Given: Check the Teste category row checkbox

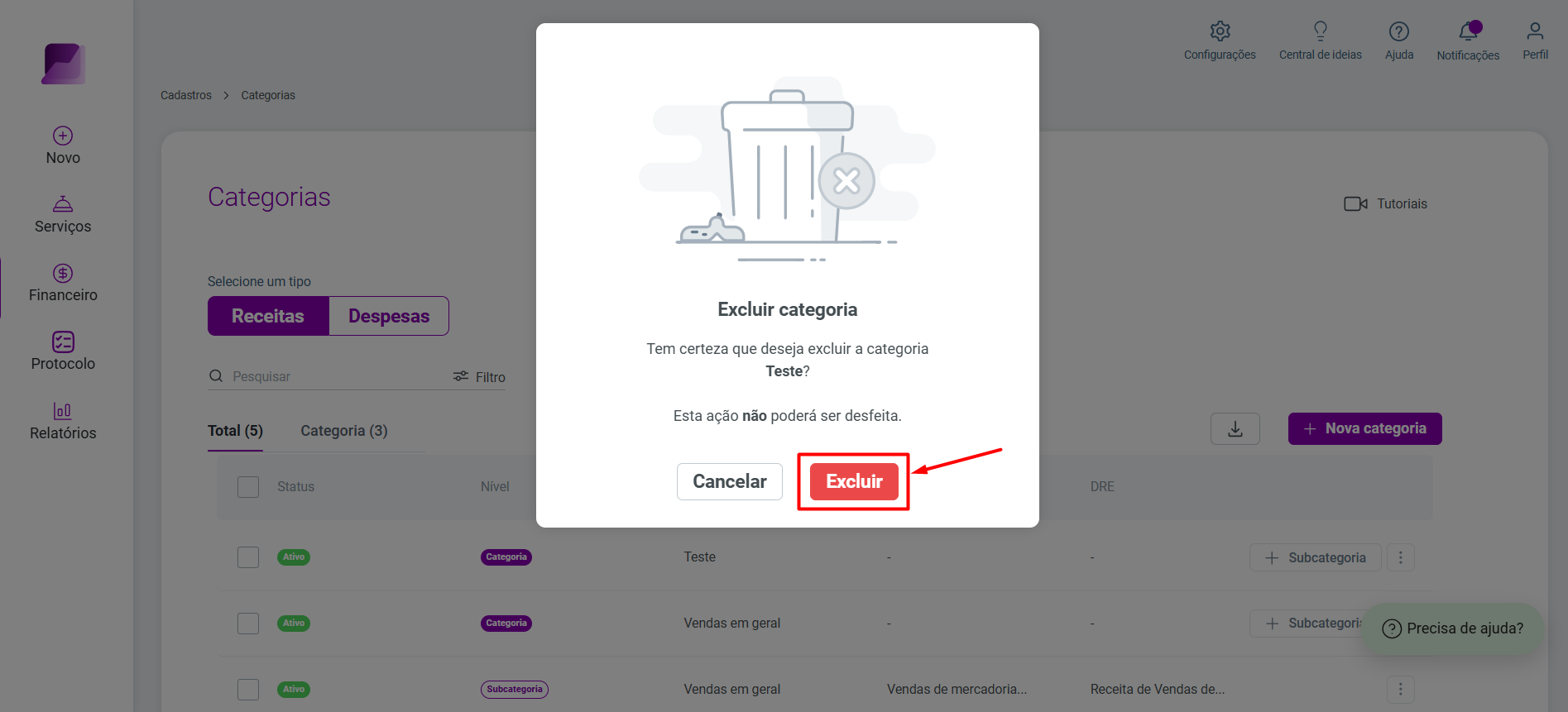Looking at the screenshot, I should click(248, 557).
